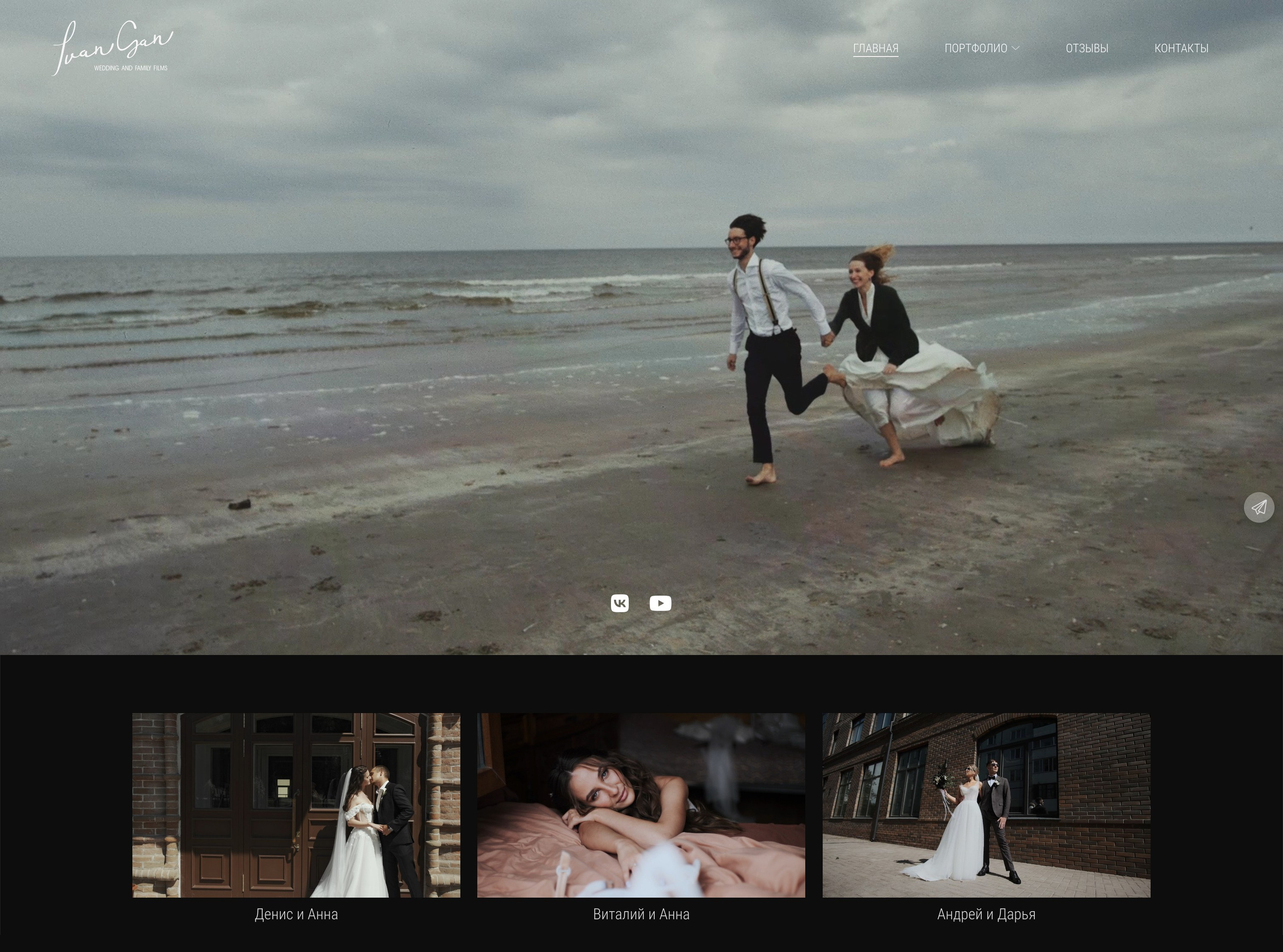
Task: Open the door kiss wedding thumbnail
Action: [x=296, y=805]
